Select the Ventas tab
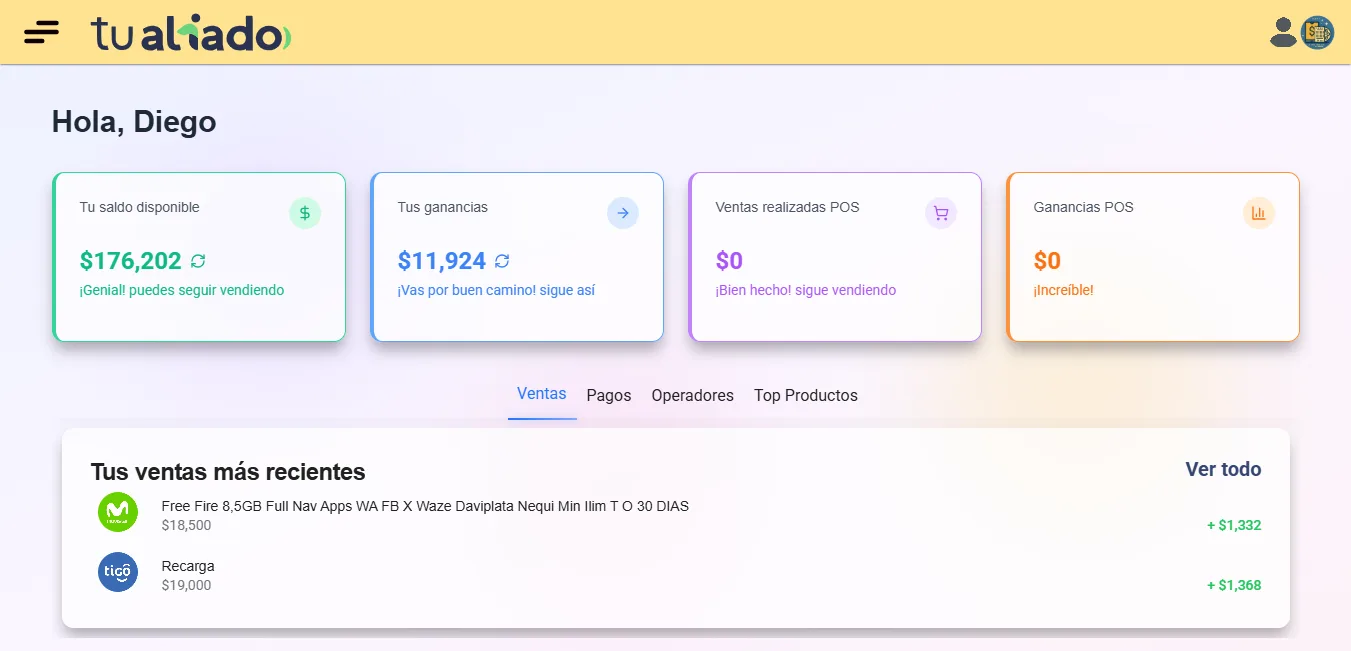 [x=542, y=394]
